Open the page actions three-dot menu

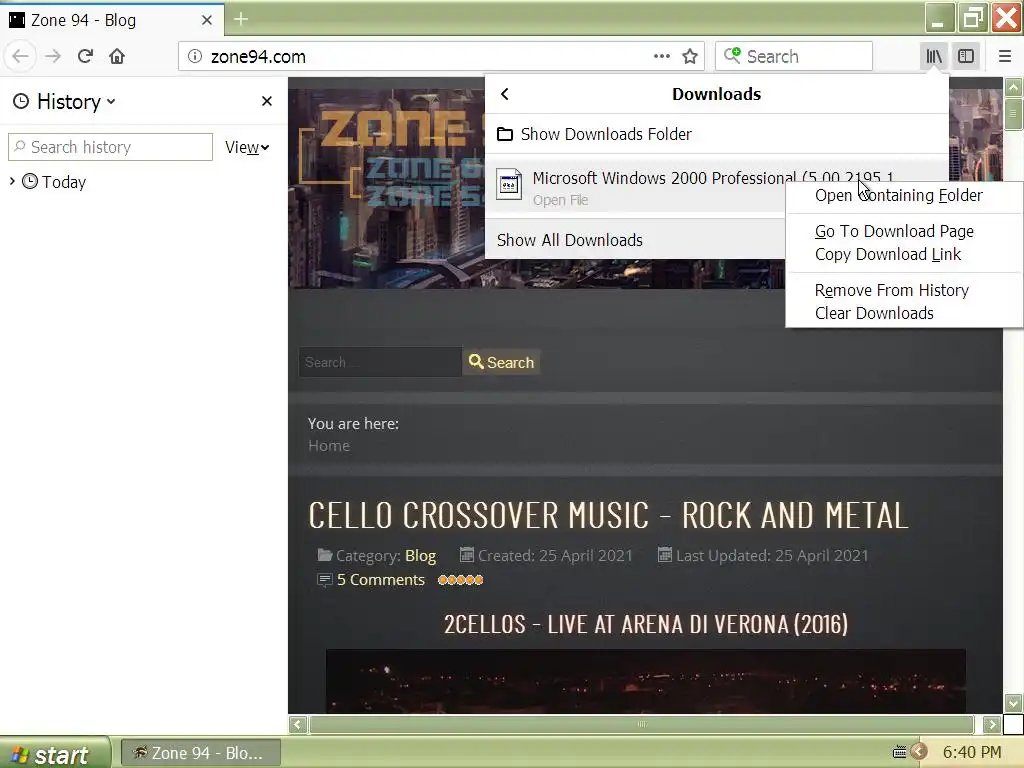(x=662, y=56)
